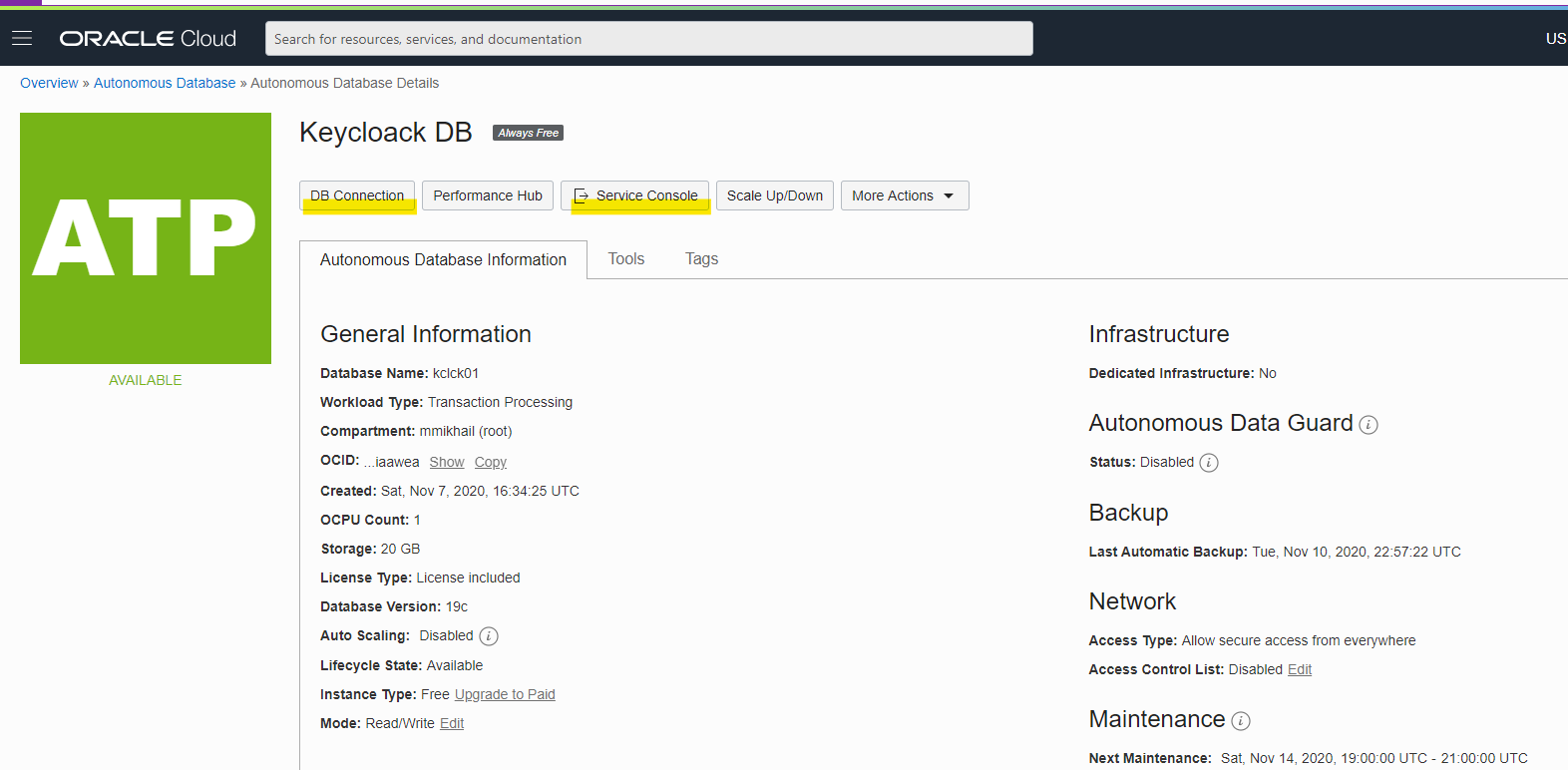Click Last Automatic Backup timestamp
Image resolution: width=1568 pixels, height=770 pixels.
(1357, 552)
